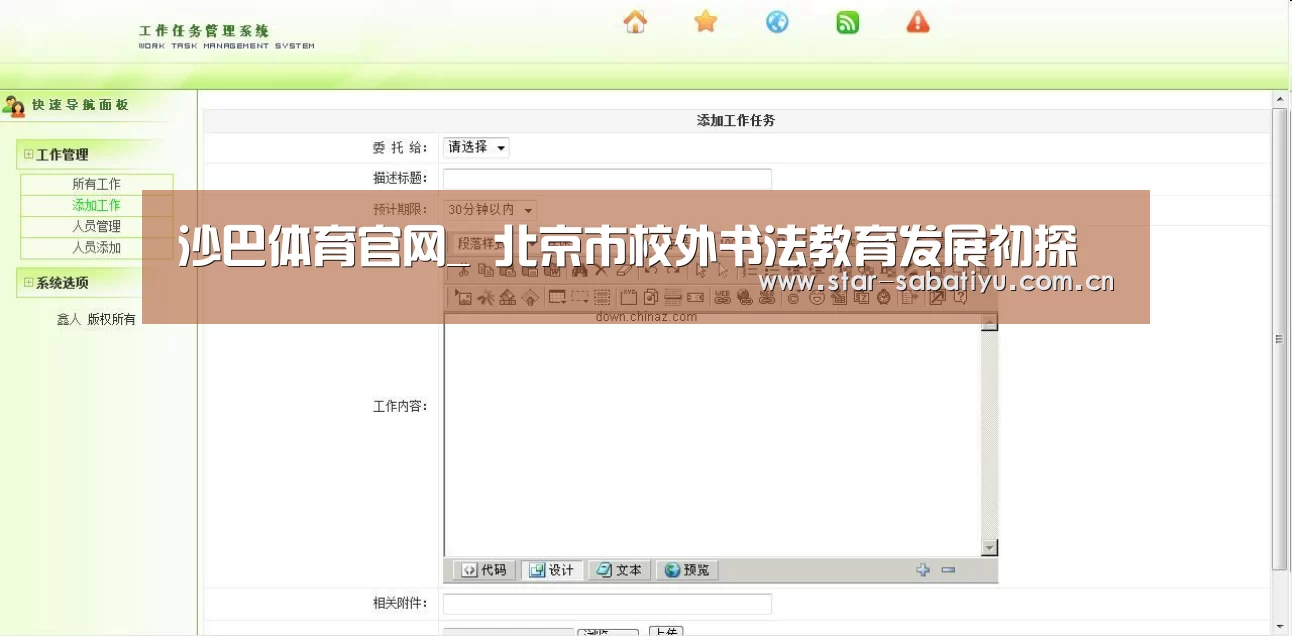Switch editor to 预览 mode
This screenshot has width=1292, height=636.
coord(687,570)
